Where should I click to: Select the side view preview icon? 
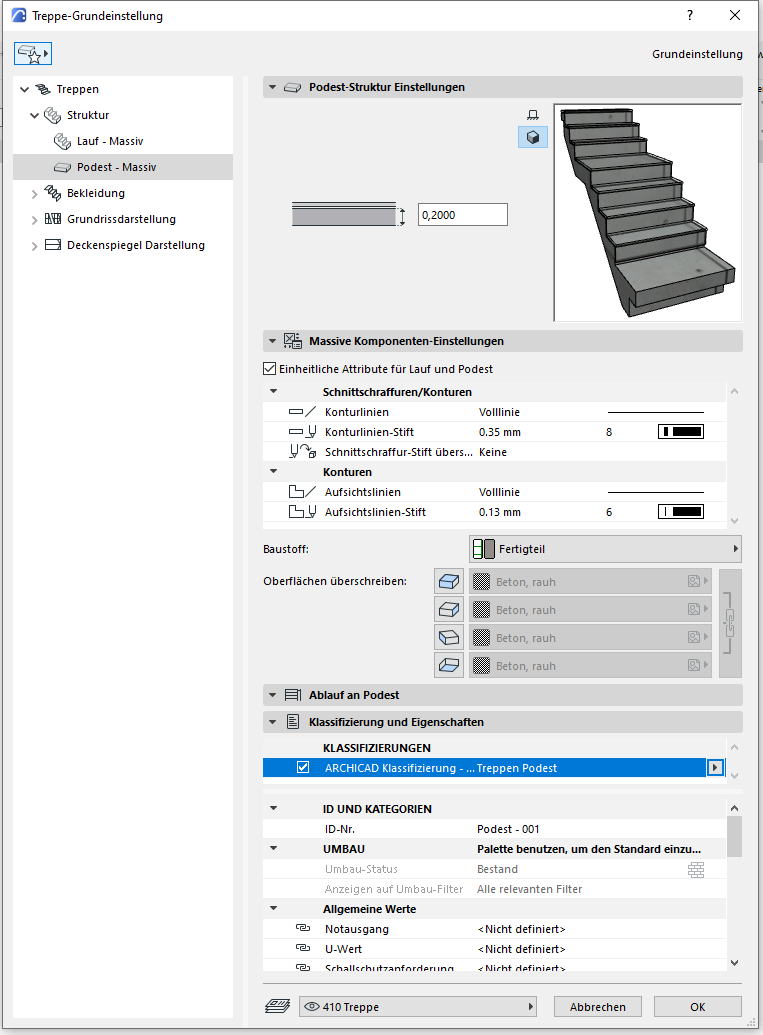coord(532,115)
